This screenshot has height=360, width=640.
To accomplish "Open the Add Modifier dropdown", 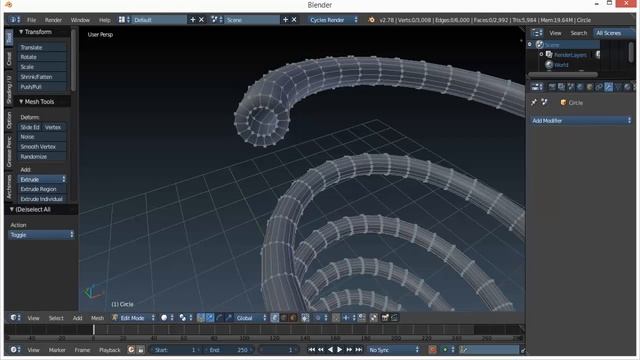I will pyautogui.click(x=581, y=120).
